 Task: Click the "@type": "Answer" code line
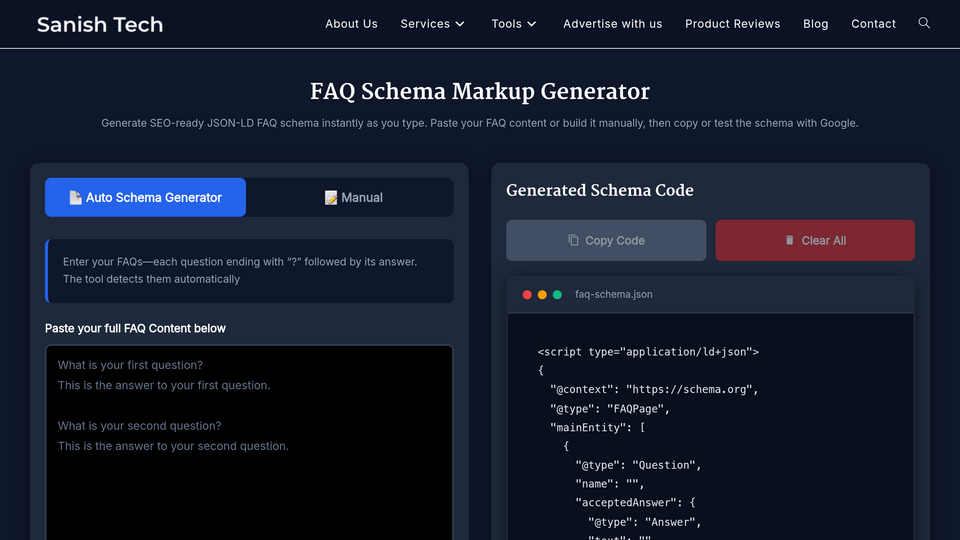644,522
